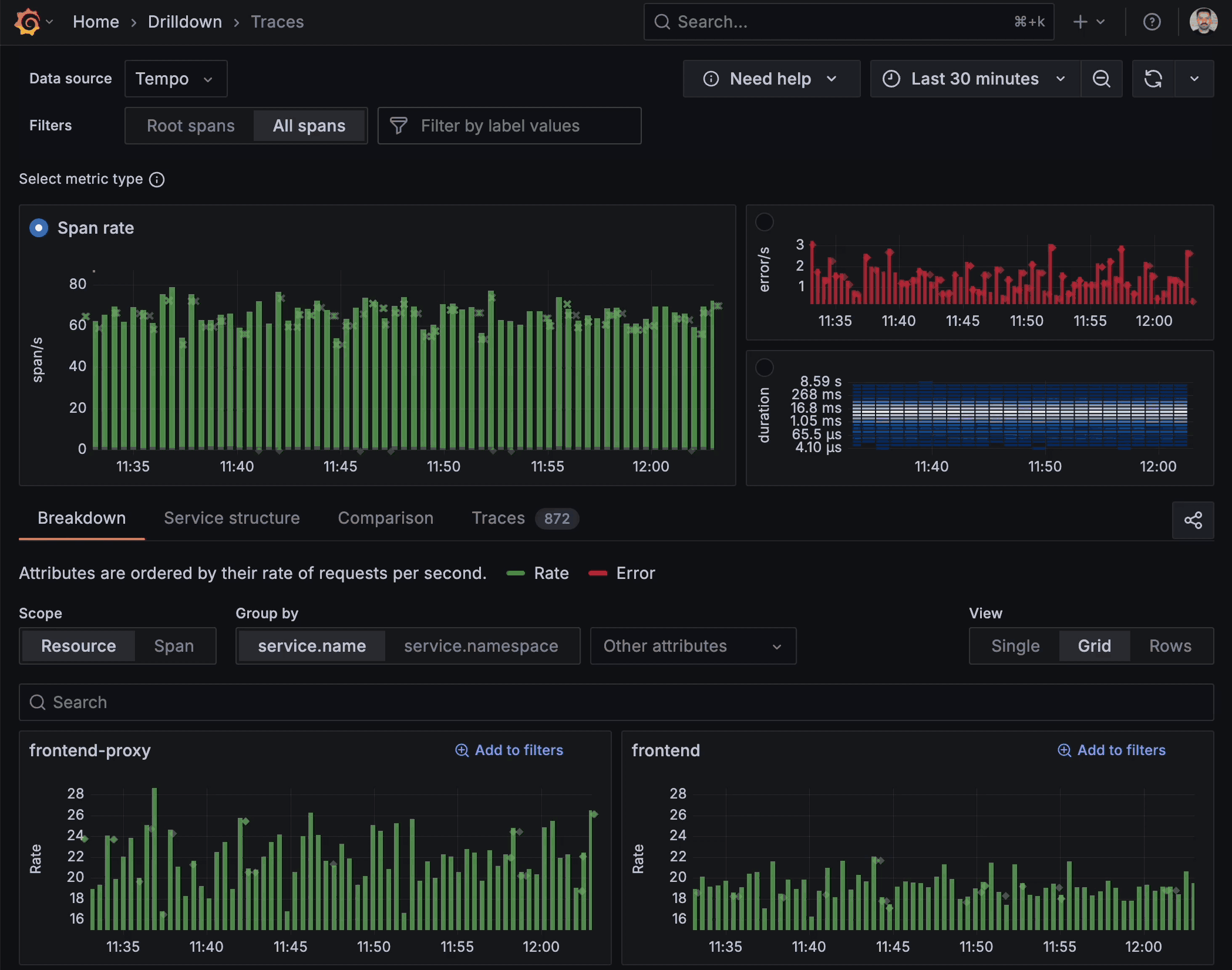Viewport: 1232px width, 970px height.
Task: Select the duration metric radio button
Action: 764,368
